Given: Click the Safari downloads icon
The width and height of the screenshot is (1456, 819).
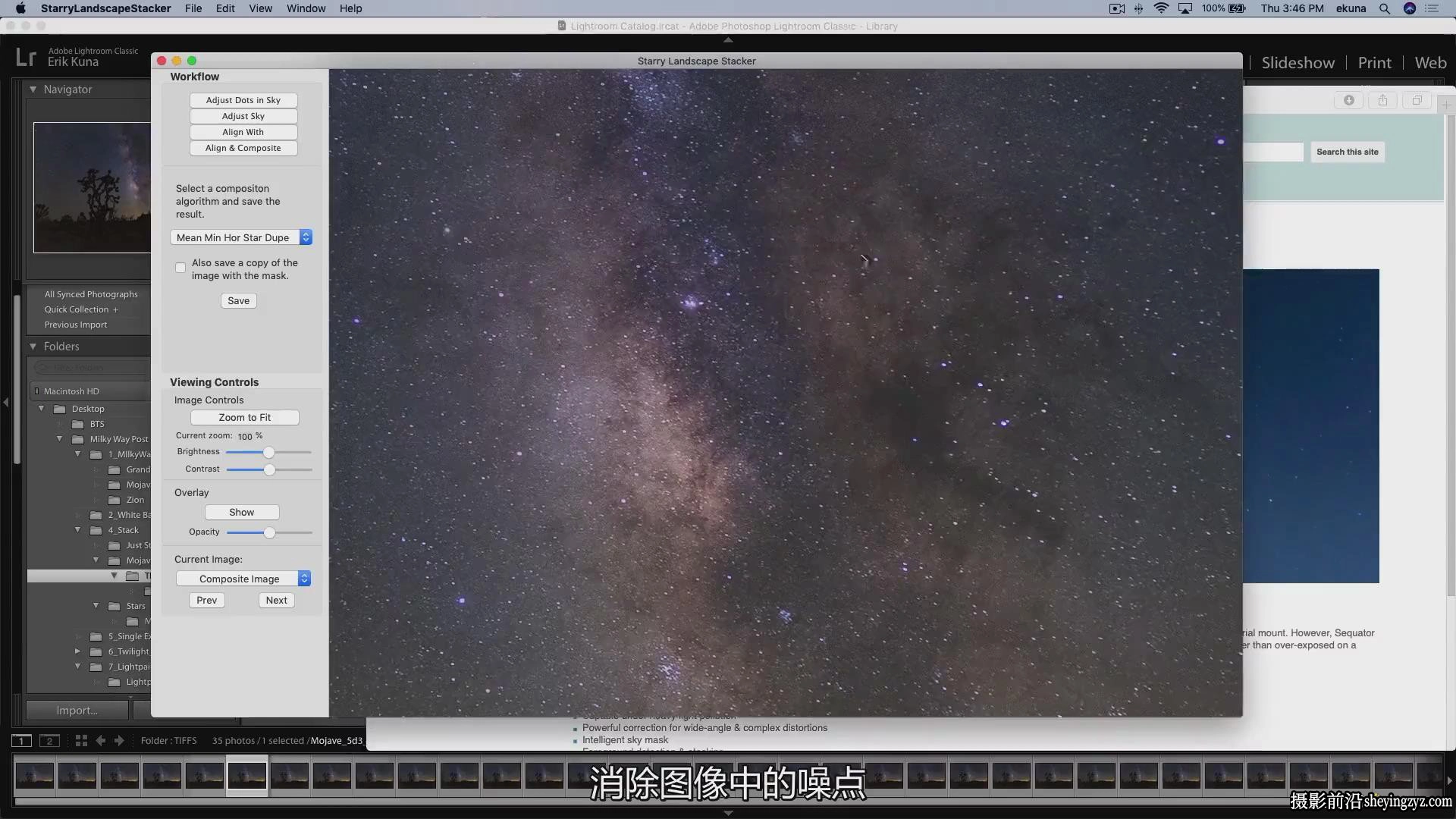Looking at the screenshot, I should click(1349, 100).
